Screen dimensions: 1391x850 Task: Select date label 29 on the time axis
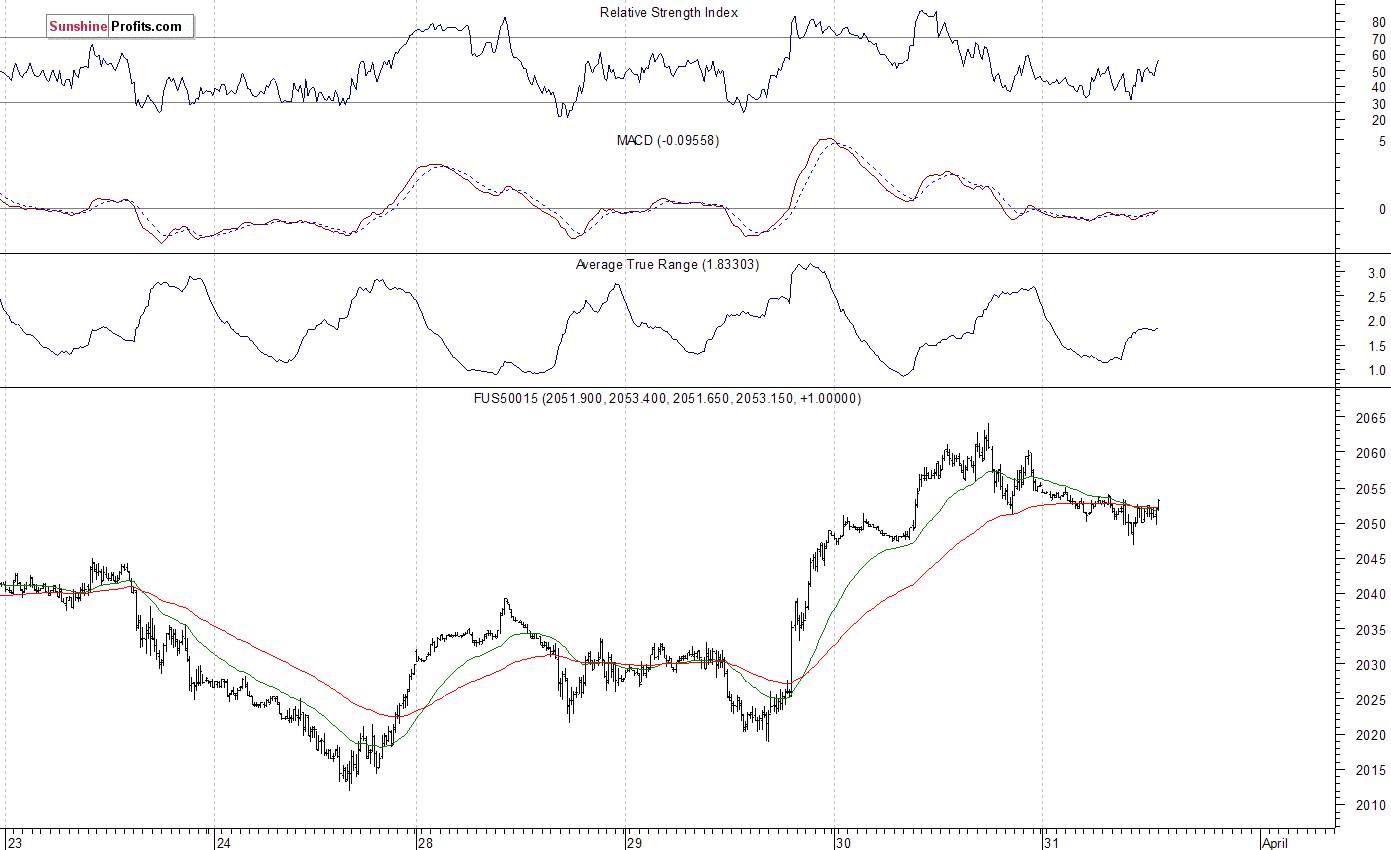(635, 842)
